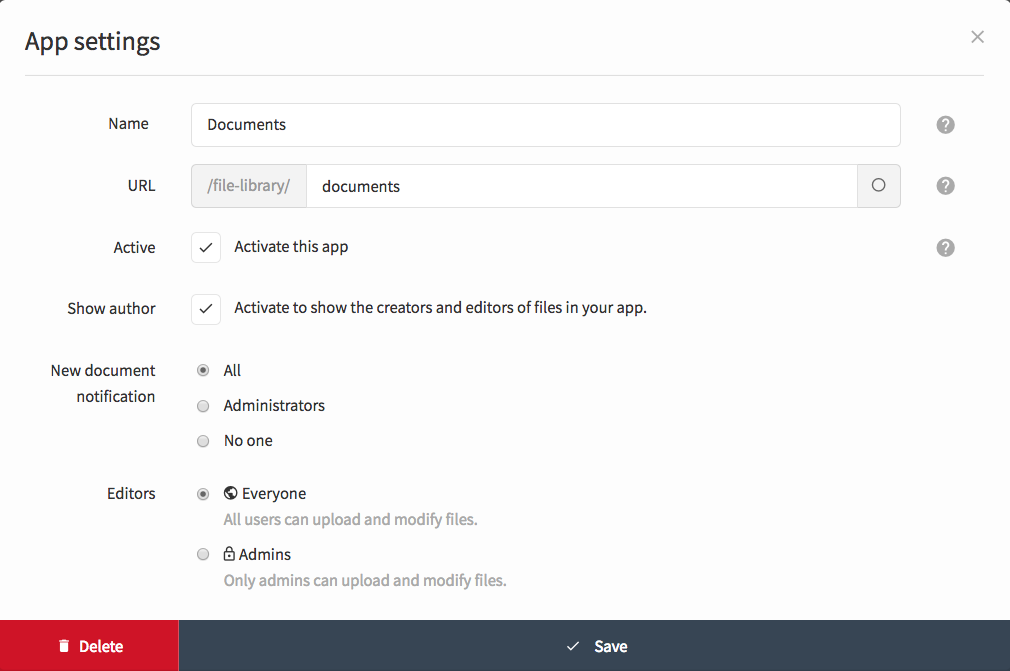
Task: Close the App settings dialog
Action: (977, 37)
